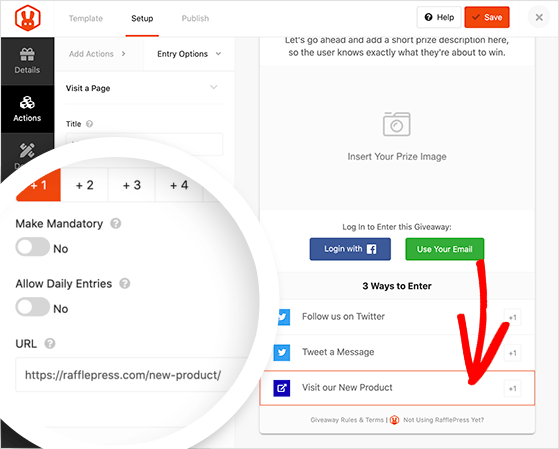Enable the Allow Daily Entries switch
Viewport: 559px width, 449px height.
tap(32, 307)
